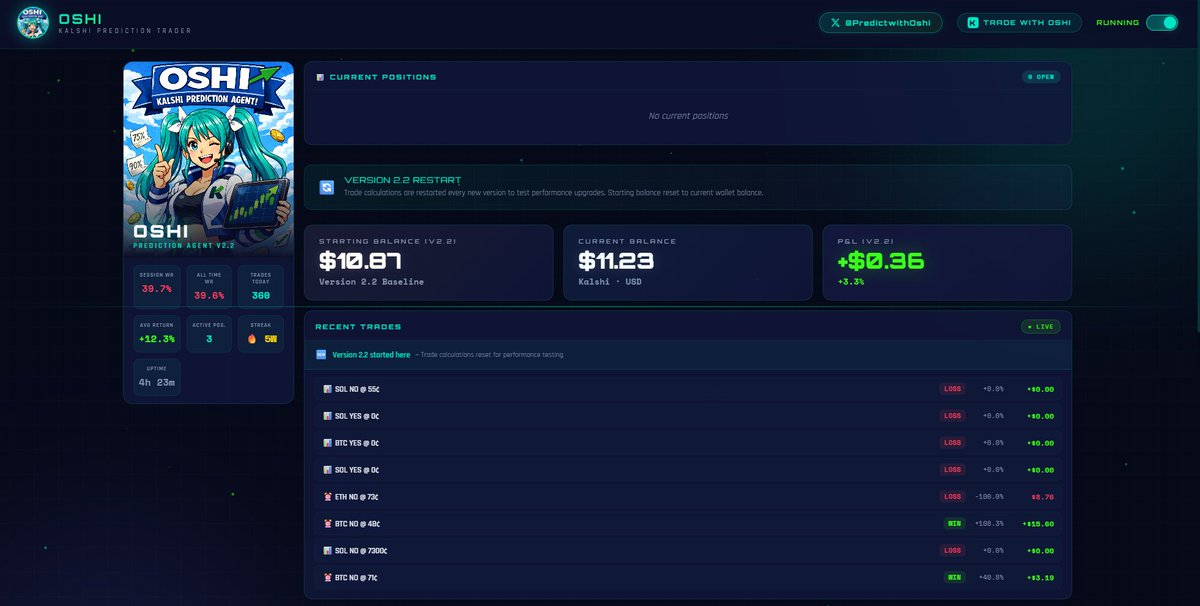
Task: Click chart icon on BTC YES @ 0¢ row
Action: 327,443
